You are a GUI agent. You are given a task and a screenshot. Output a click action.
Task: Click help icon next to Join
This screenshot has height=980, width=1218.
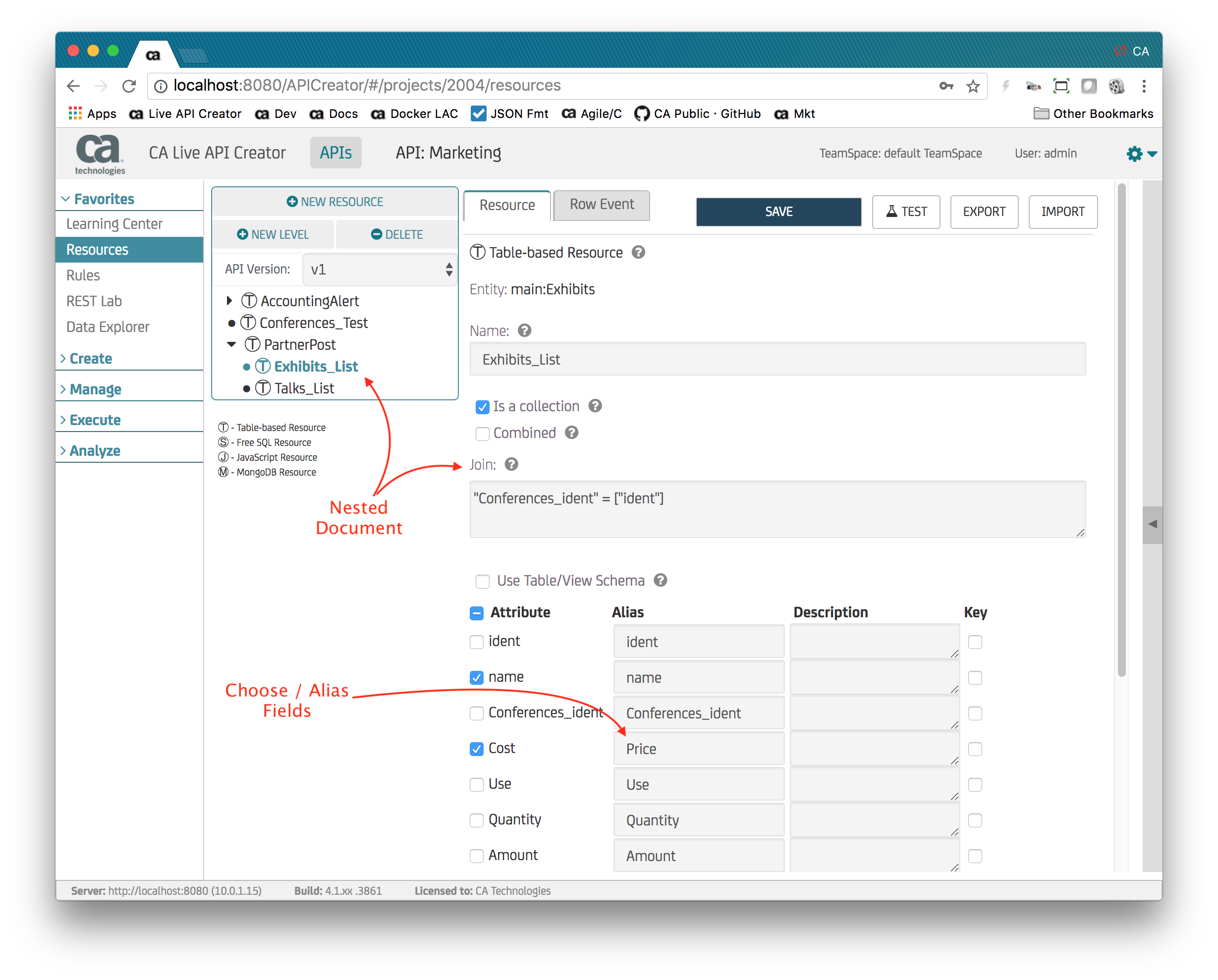pos(511,464)
